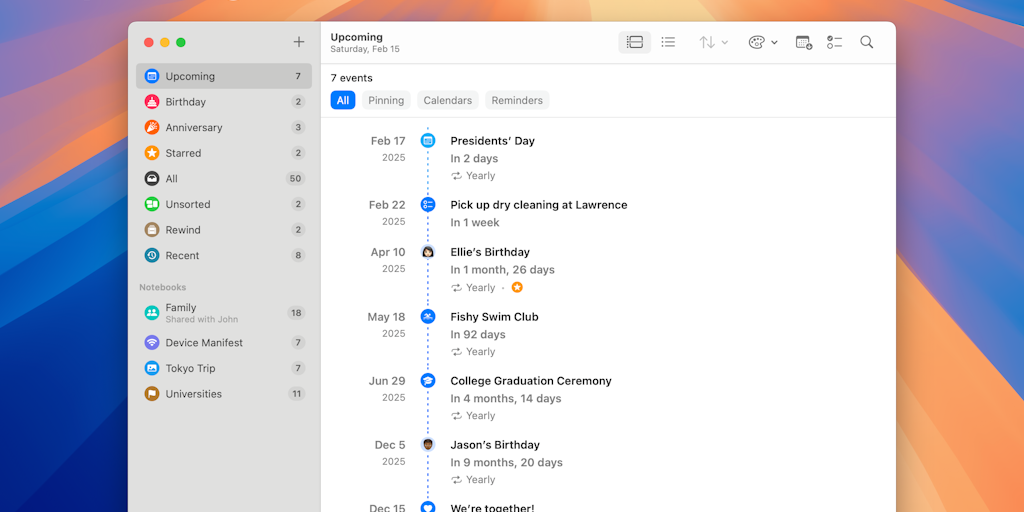Open search with the magnifier icon

click(867, 42)
